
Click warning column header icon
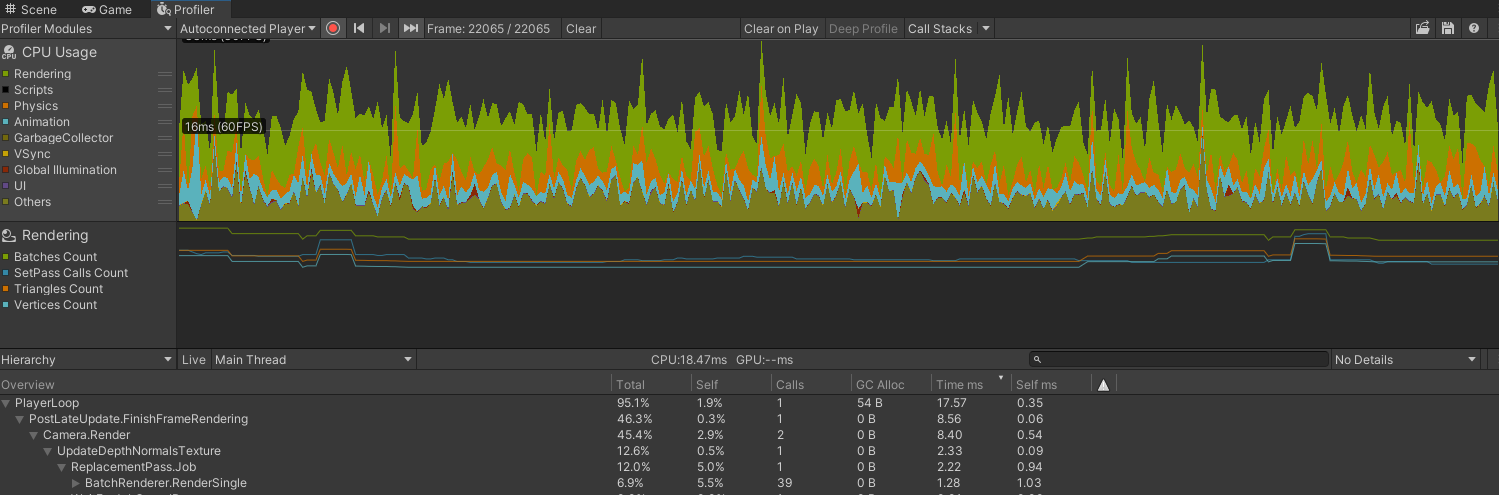(x=1103, y=385)
